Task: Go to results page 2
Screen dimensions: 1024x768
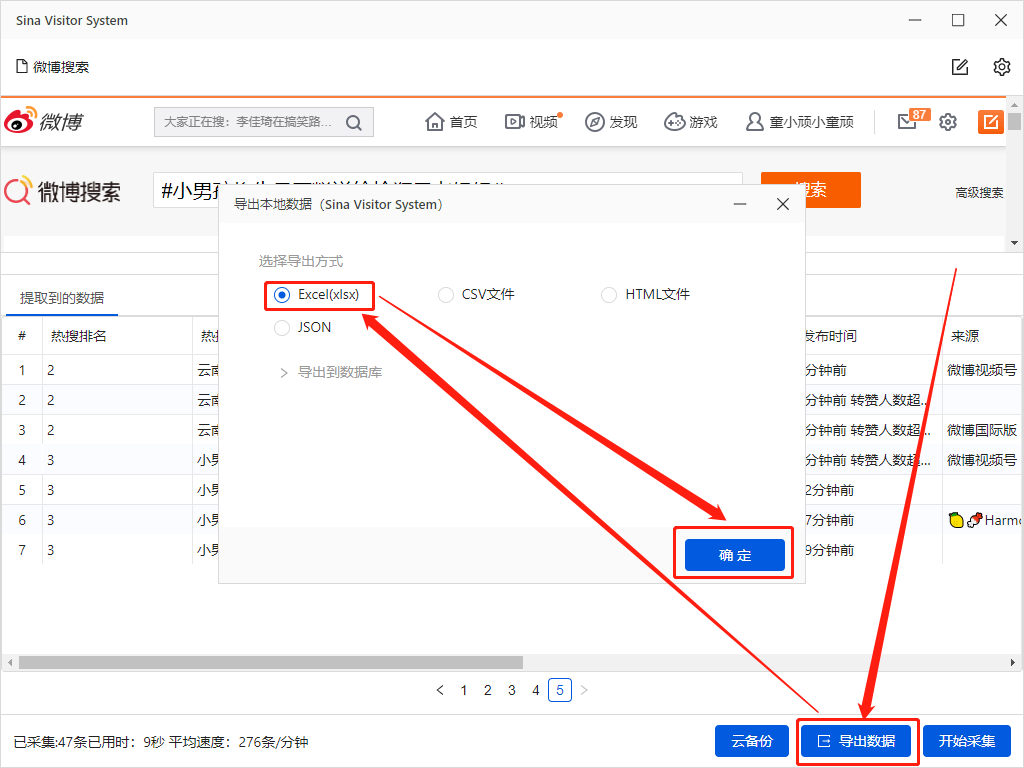Action: click(x=488, y=690)
